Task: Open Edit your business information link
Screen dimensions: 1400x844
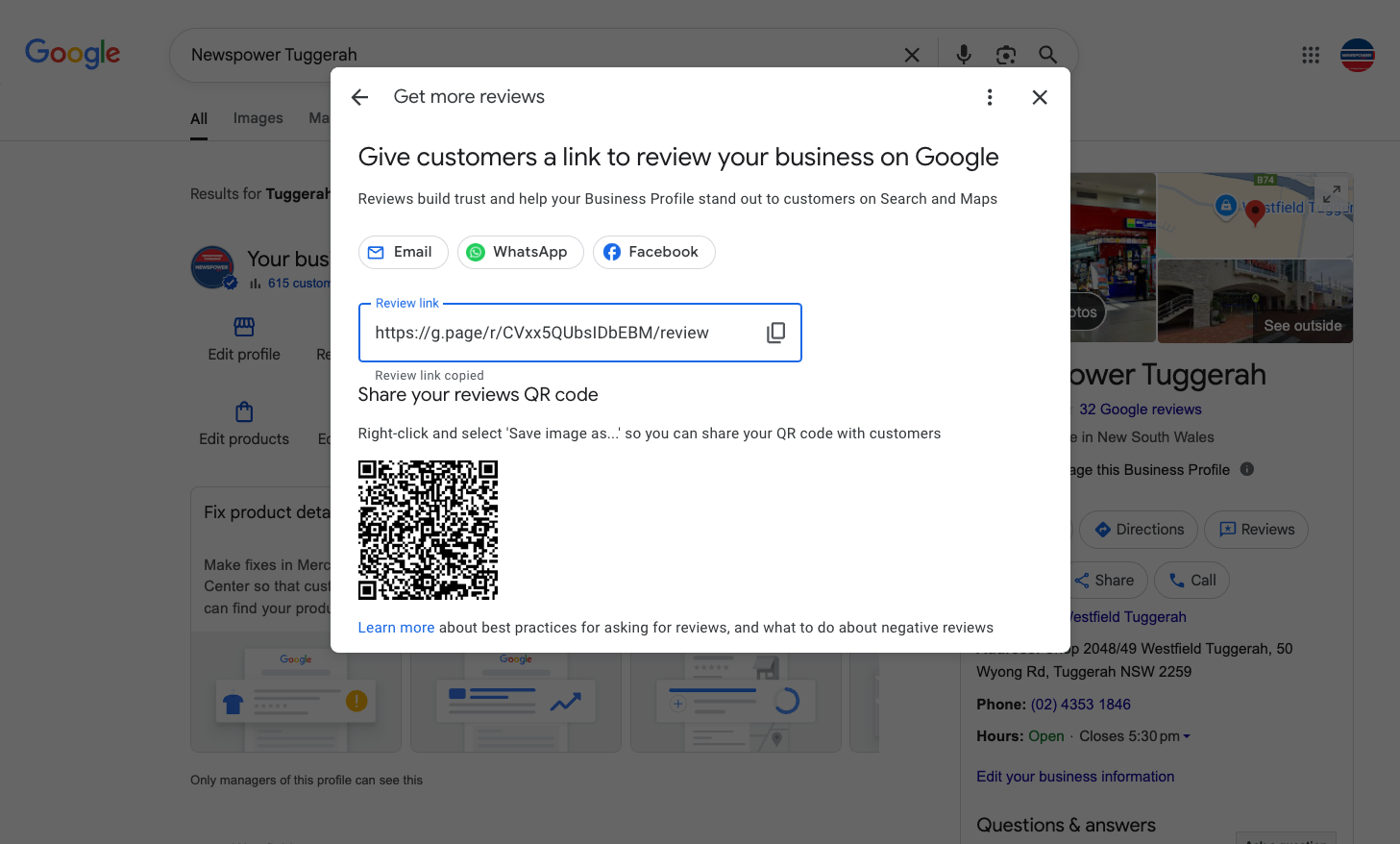Action: 1075,777
